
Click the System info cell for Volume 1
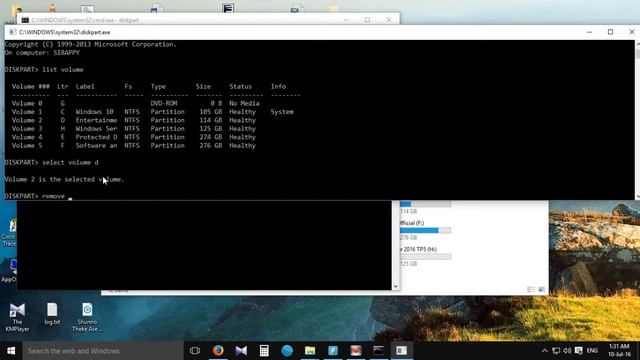pos(282,112)
